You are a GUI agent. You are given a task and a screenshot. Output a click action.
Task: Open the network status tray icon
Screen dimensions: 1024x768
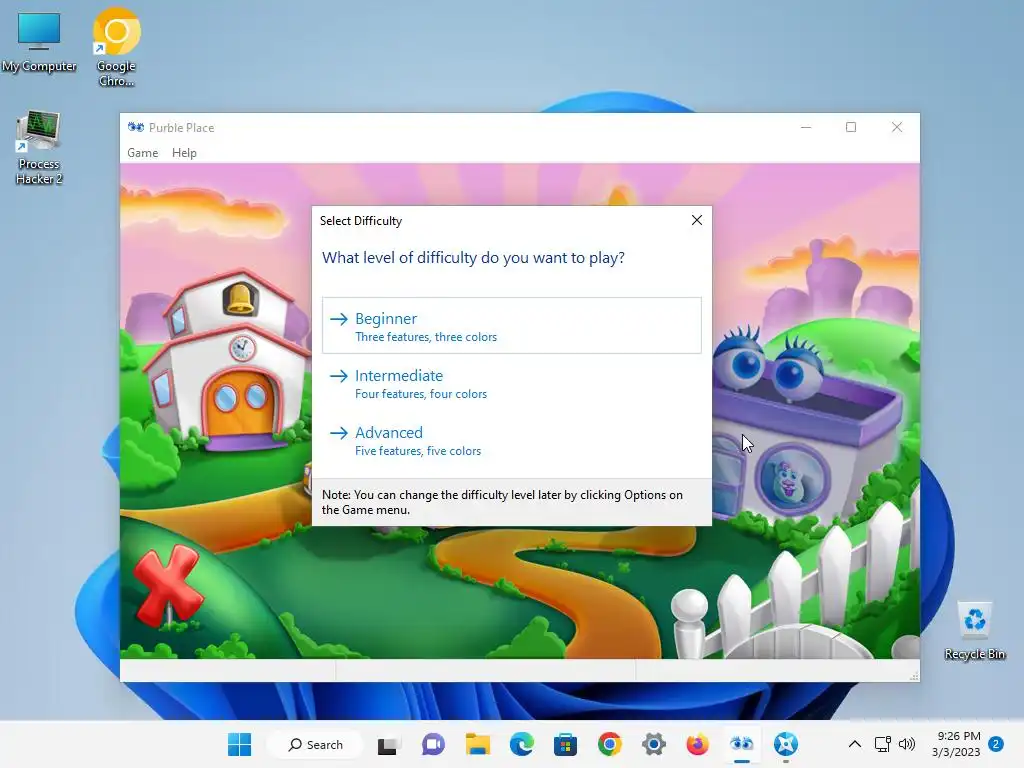pos(882,744)
